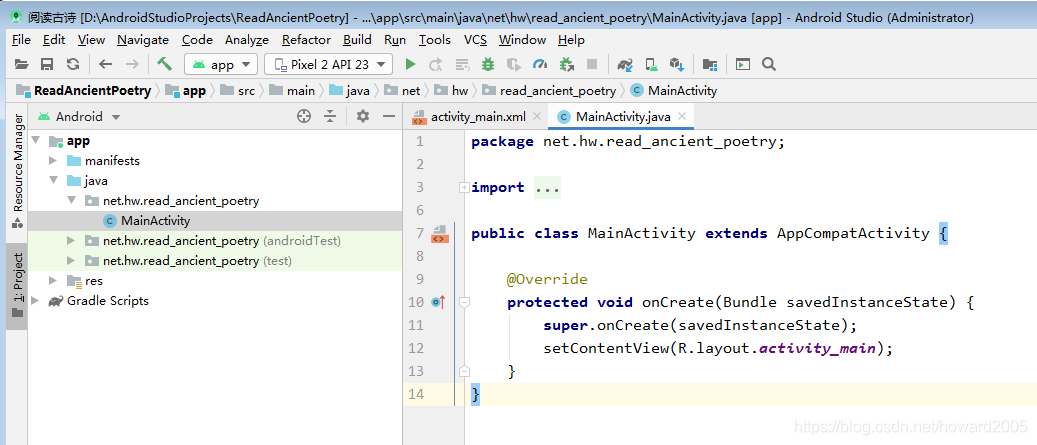
Task: Open the Android project view dropdown
Action: point(79,116)
